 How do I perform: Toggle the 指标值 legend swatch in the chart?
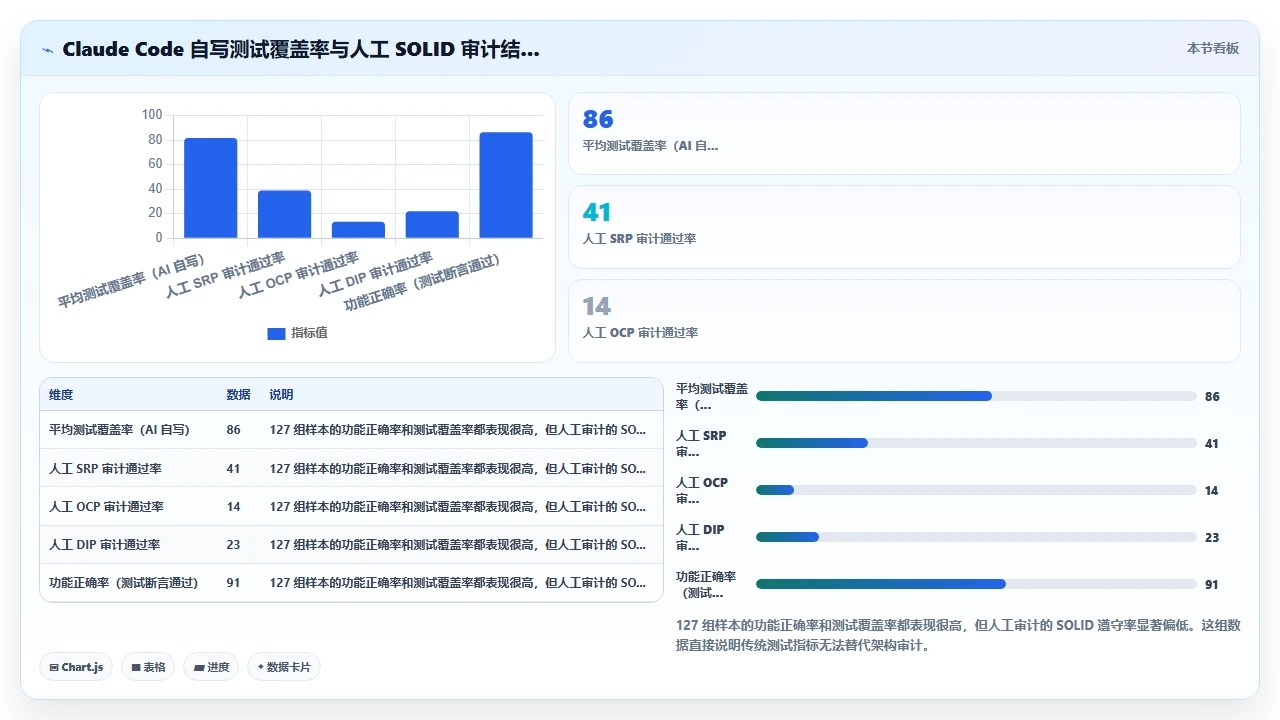[x=276, y=333]
